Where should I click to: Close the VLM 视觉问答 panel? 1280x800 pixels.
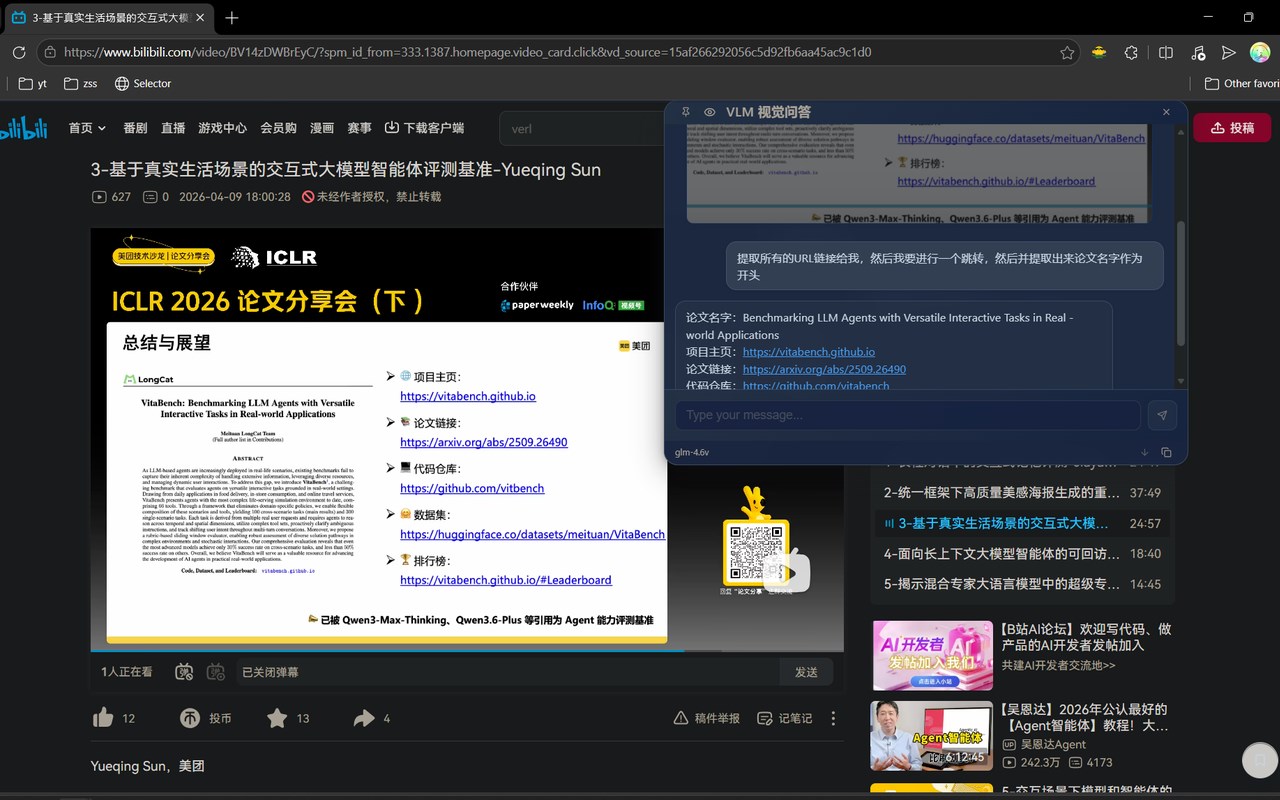[x=1166, y=112]
